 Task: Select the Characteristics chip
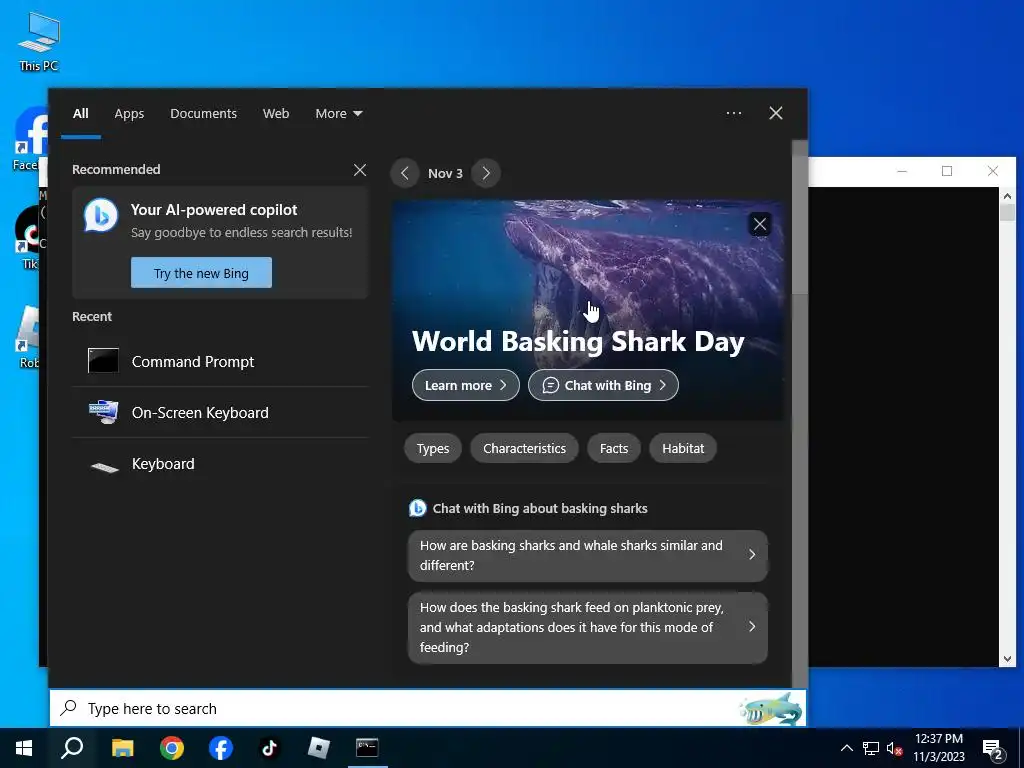point(524,449)
